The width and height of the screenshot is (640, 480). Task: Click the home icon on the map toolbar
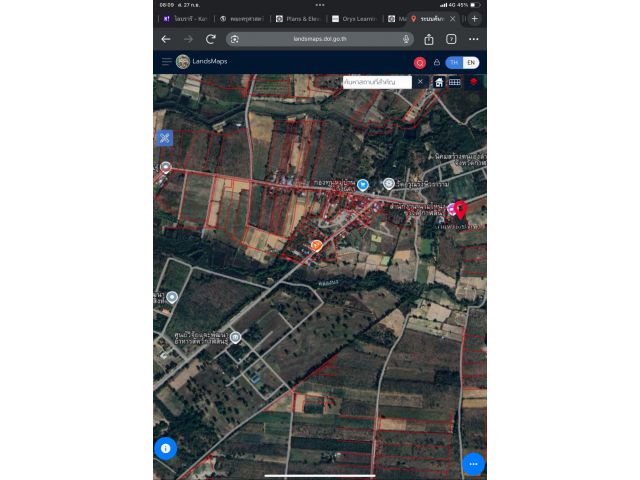click(439, 82)
